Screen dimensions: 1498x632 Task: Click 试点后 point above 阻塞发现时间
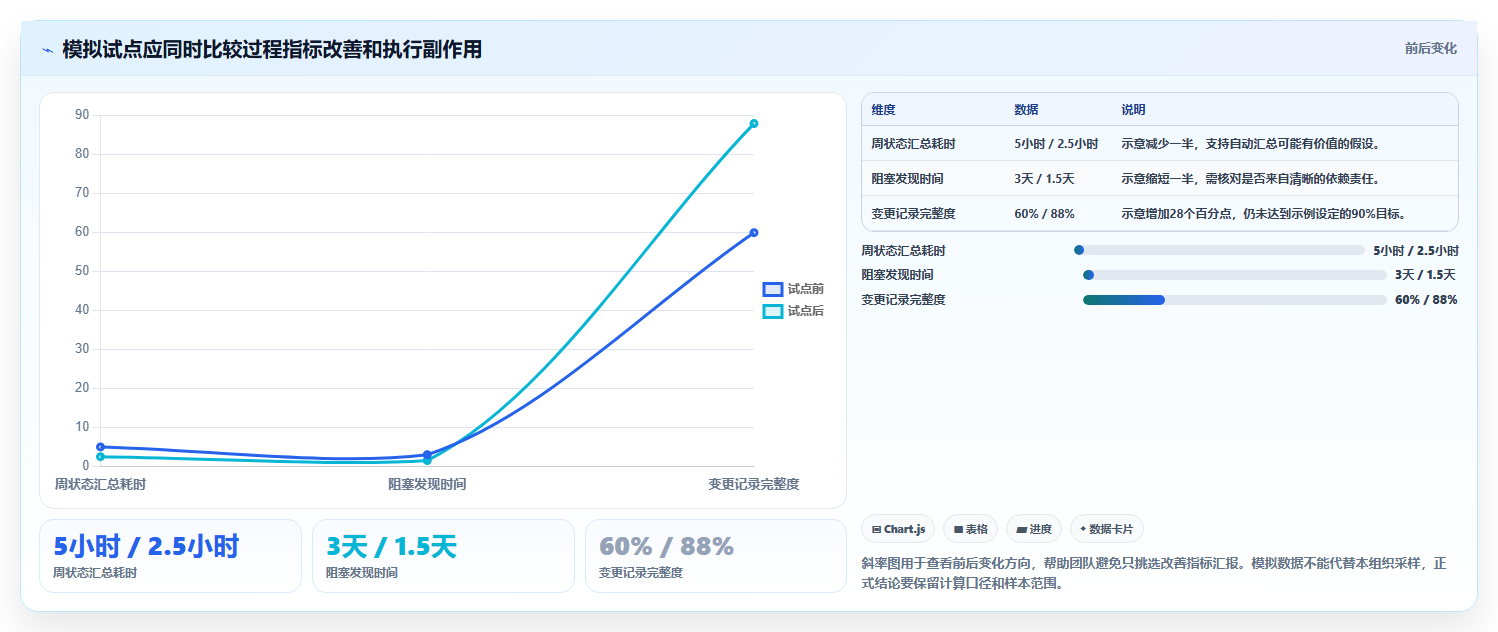click(x=427, y=460)
